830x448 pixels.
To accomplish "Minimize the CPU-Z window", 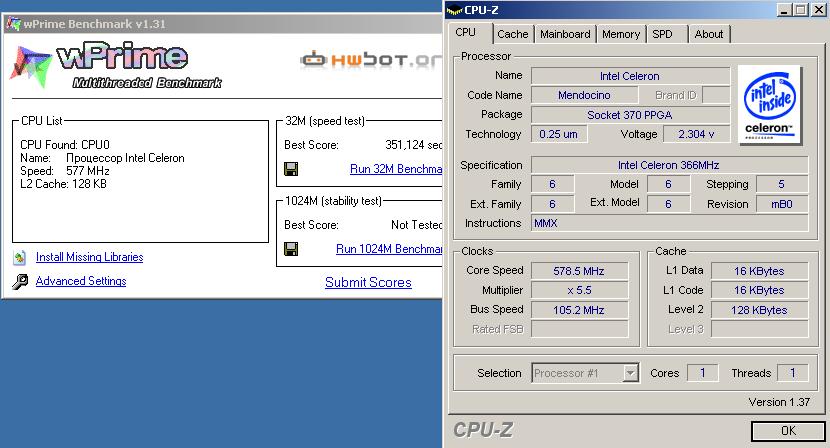I will [x=784, y=10].
